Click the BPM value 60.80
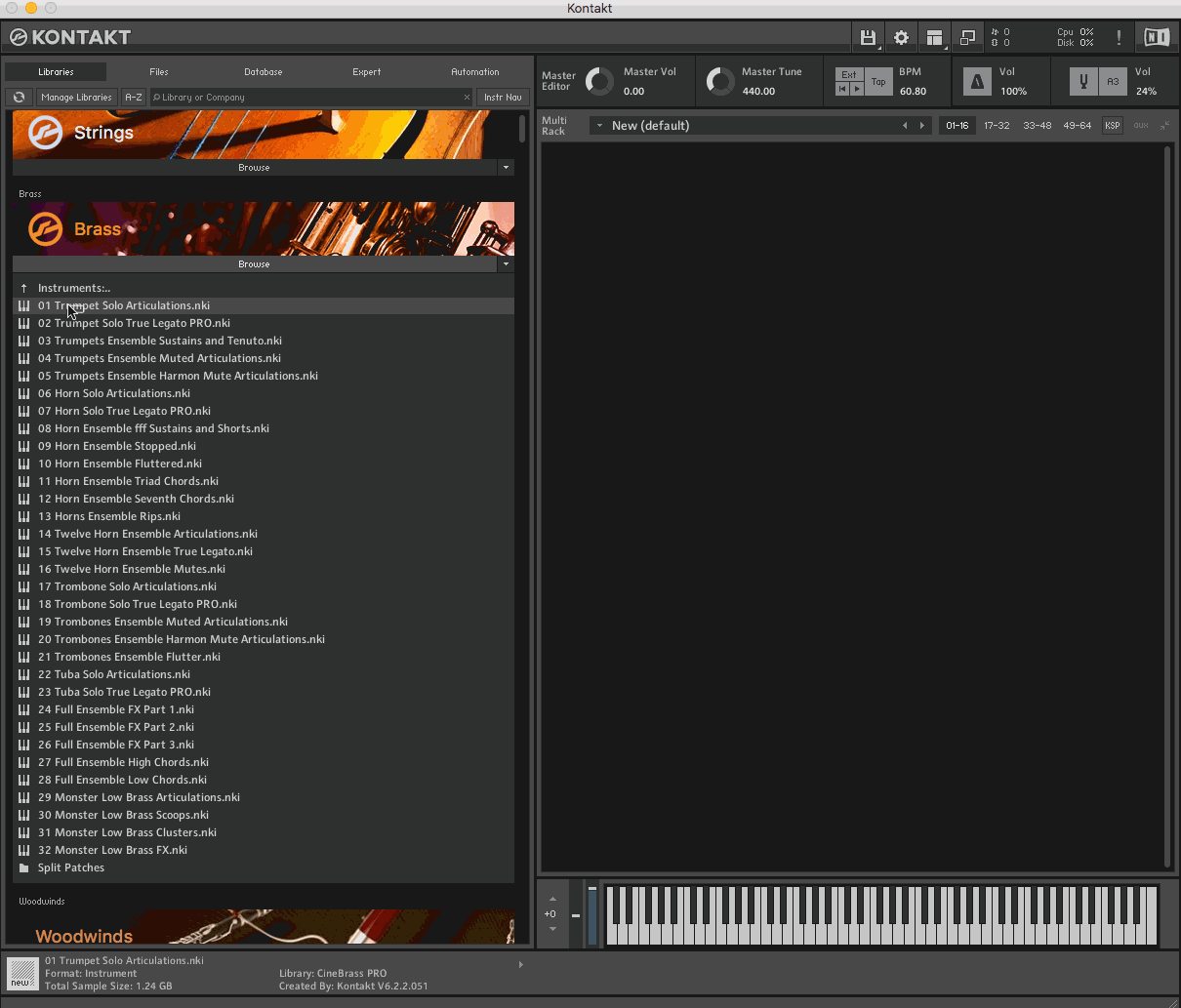 914,92
